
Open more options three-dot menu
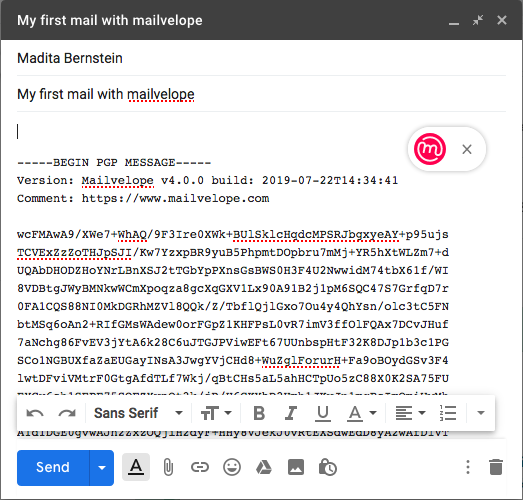point(468,467)
